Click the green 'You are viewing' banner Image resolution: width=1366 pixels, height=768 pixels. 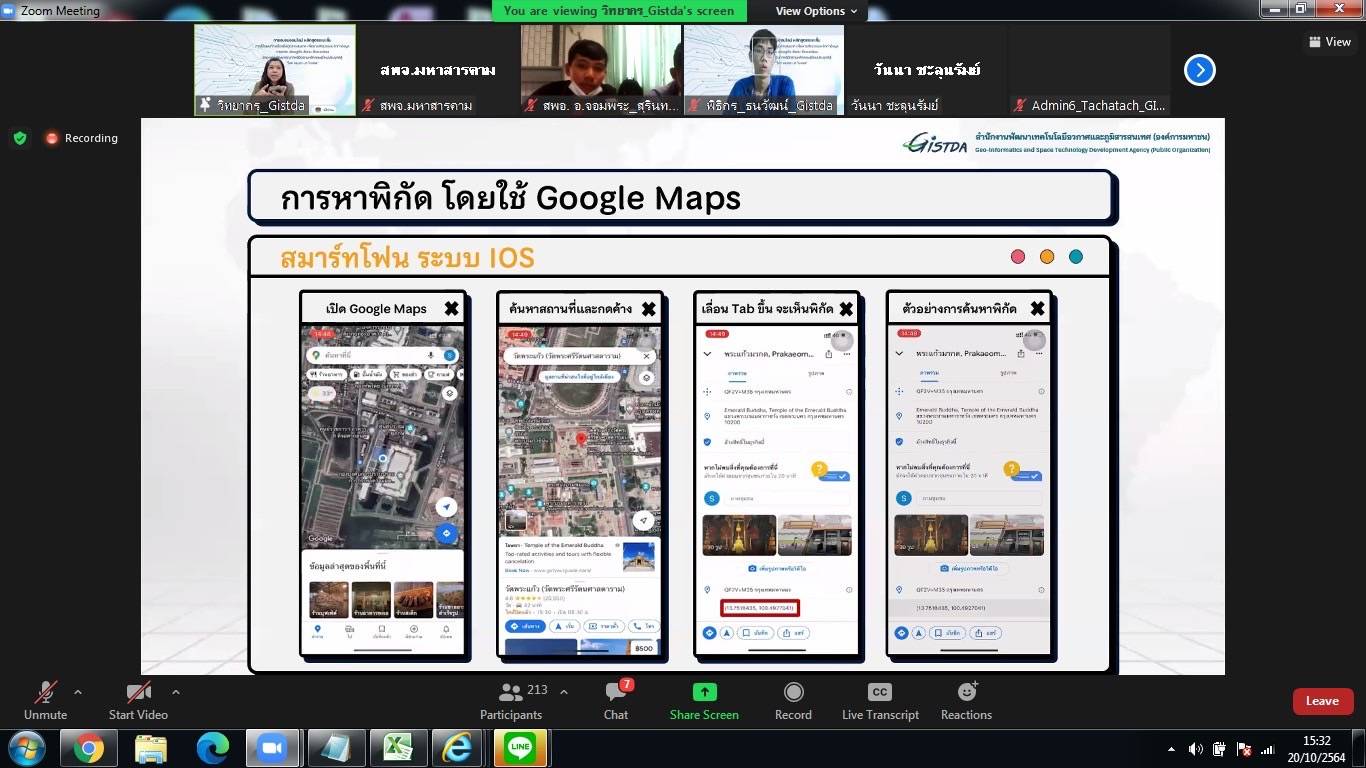pos(619,11)
